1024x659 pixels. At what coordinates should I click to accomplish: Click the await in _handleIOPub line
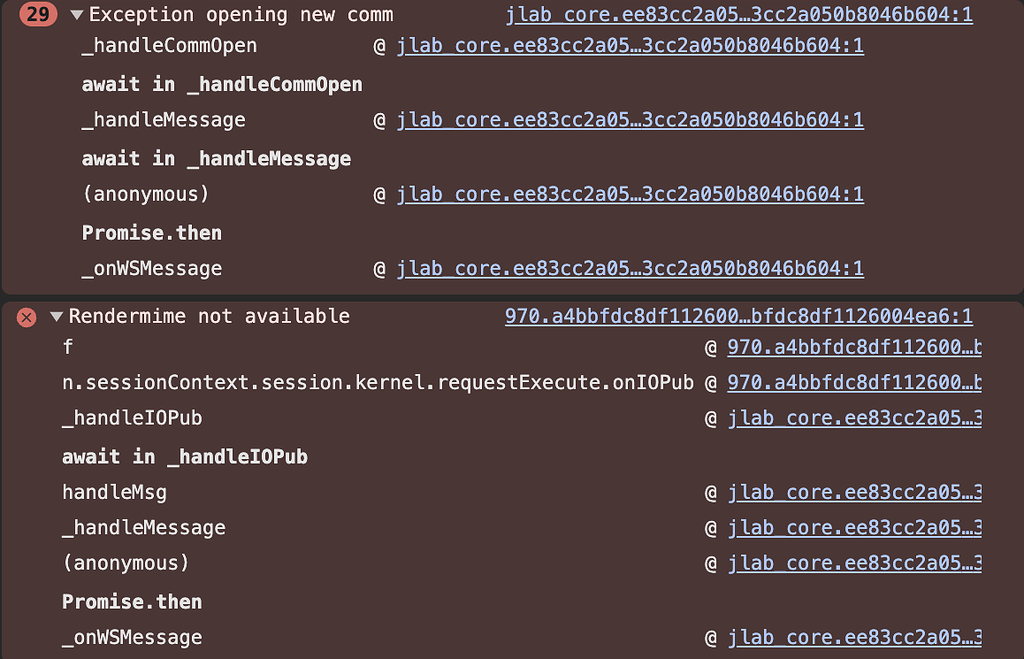[x=185, y=457]
